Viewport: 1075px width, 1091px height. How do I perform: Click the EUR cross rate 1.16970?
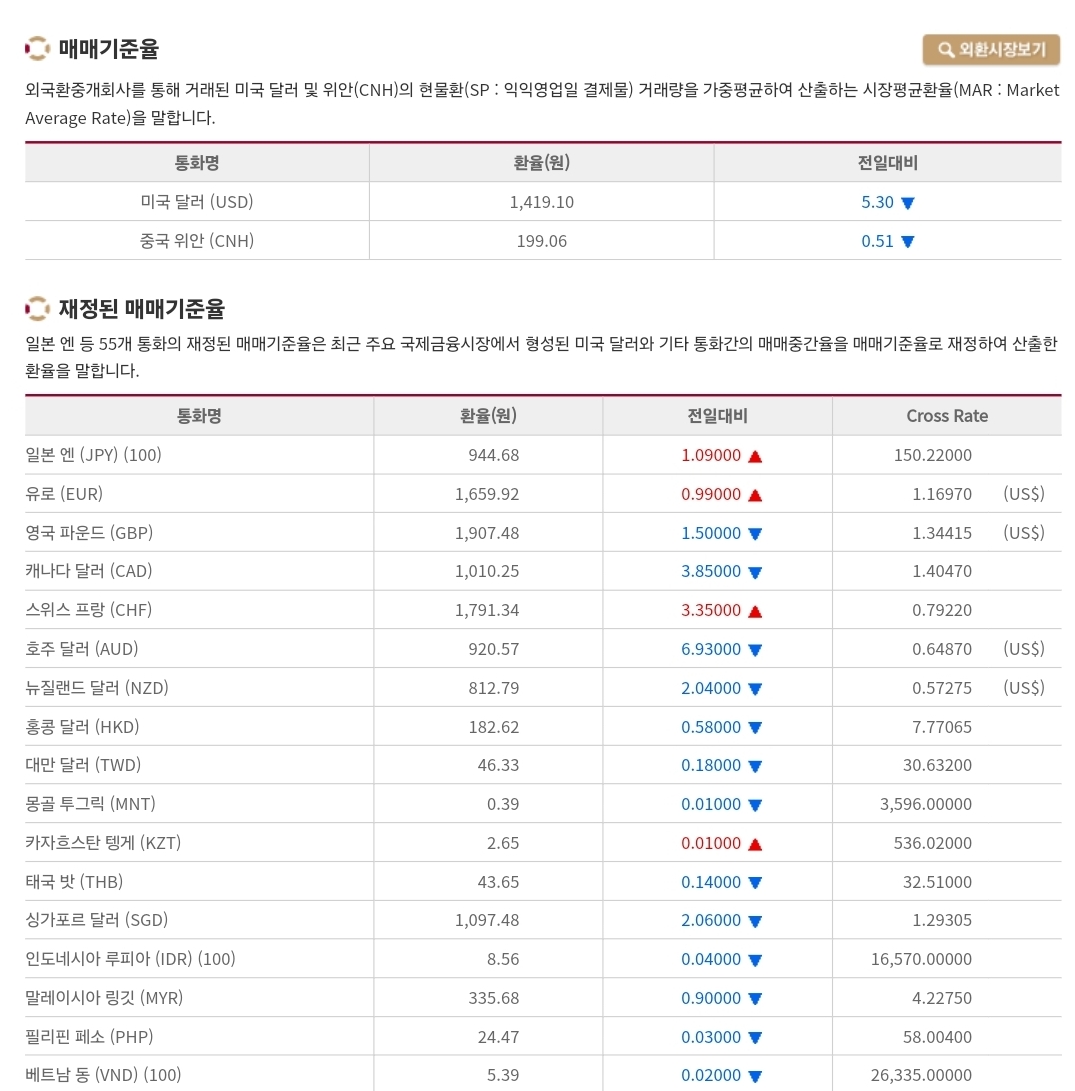click(x=942, y=494)
